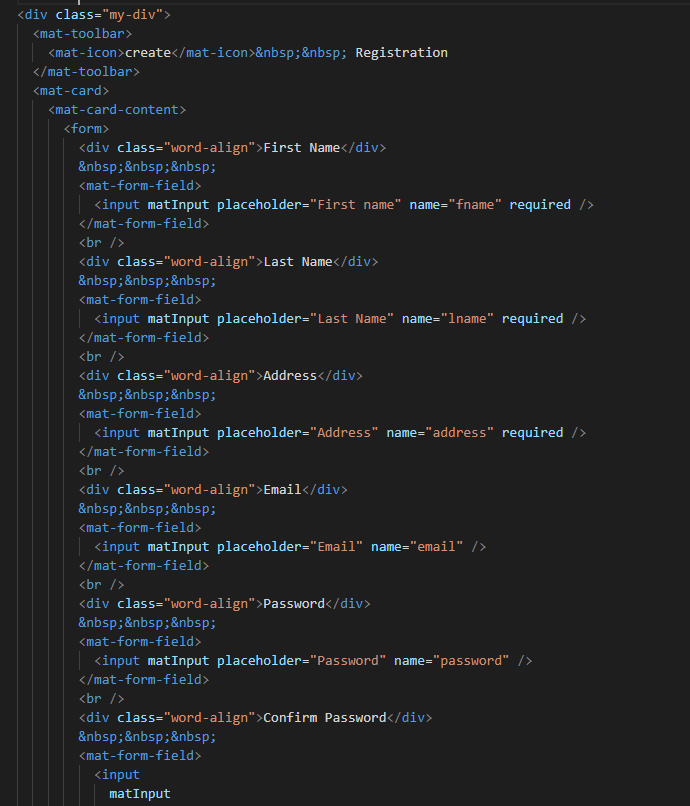Image resolution: width=690 pixels, height=806 pixels.
Task: Click the closing mat-toolbar tag
Action: [86, 71]
